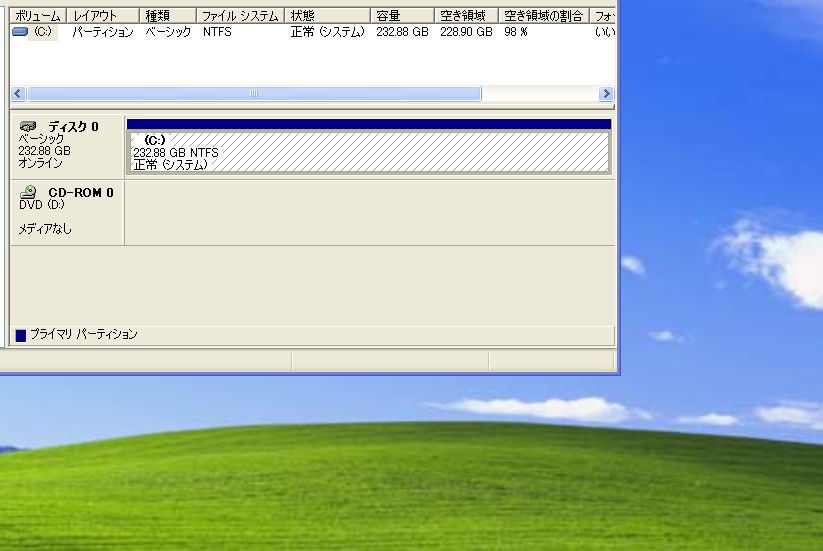The image size is (823, 551).
Task: Sort by 空き領域 column header
Action: [x=467, y=16]
